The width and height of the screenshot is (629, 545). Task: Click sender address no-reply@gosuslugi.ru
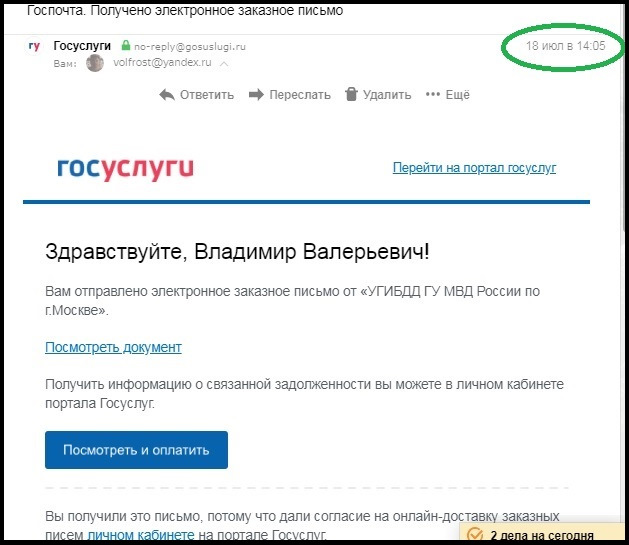[190, 47]
